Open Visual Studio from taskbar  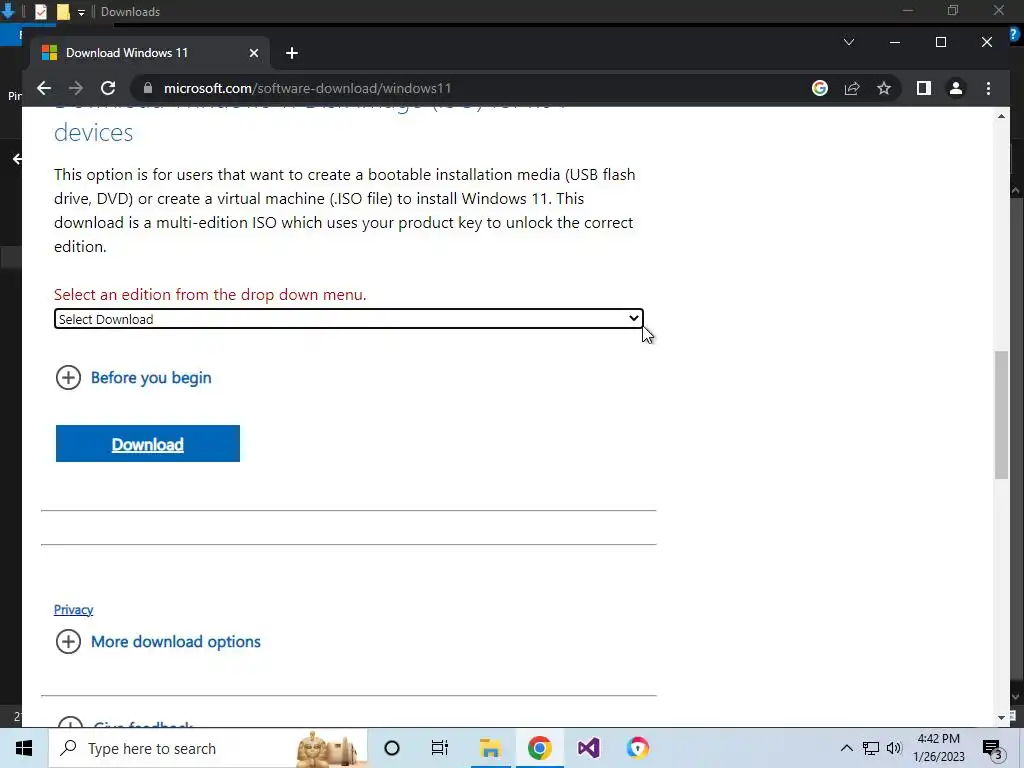click(x=588, y=748)
